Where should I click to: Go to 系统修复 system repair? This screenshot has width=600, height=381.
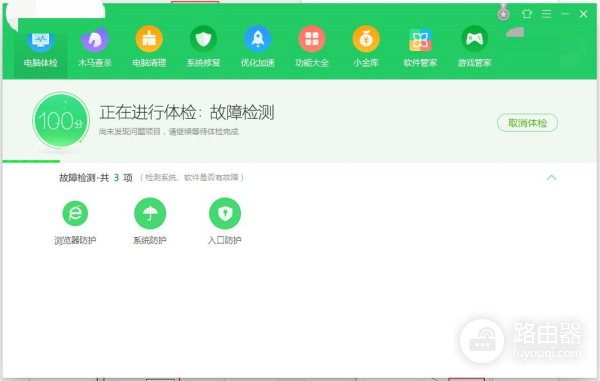(203, 48)
